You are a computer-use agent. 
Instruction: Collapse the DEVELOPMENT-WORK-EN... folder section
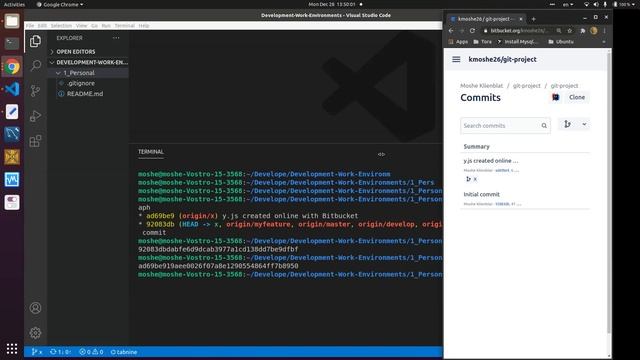[89, 62]
